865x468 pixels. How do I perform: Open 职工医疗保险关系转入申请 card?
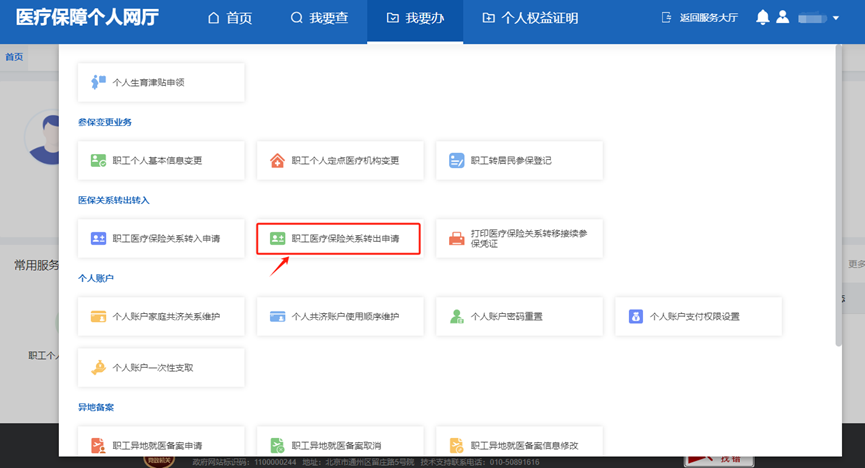161,238
